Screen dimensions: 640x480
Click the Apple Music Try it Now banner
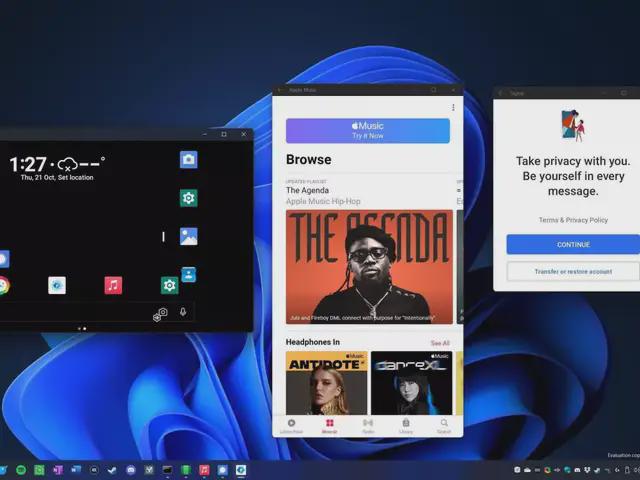point(367,131)
